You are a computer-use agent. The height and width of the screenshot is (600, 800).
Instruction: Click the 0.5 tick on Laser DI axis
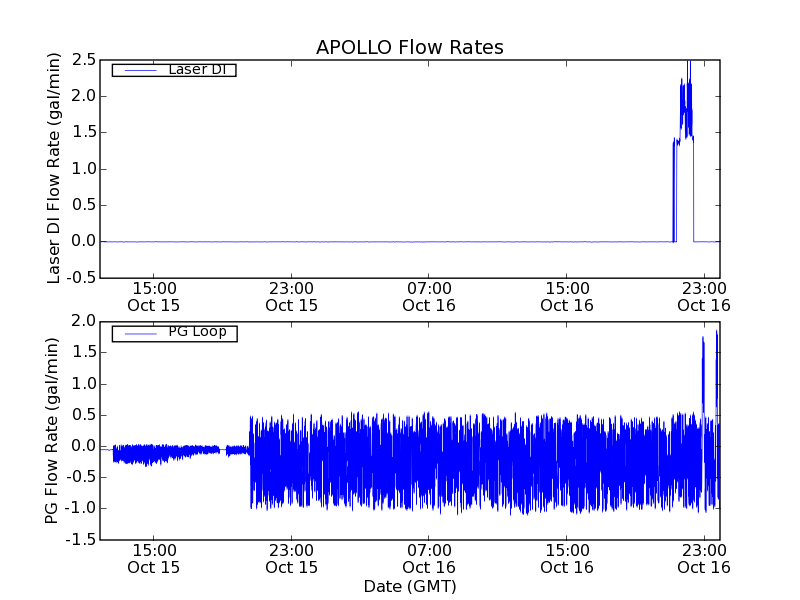(84, 205)
